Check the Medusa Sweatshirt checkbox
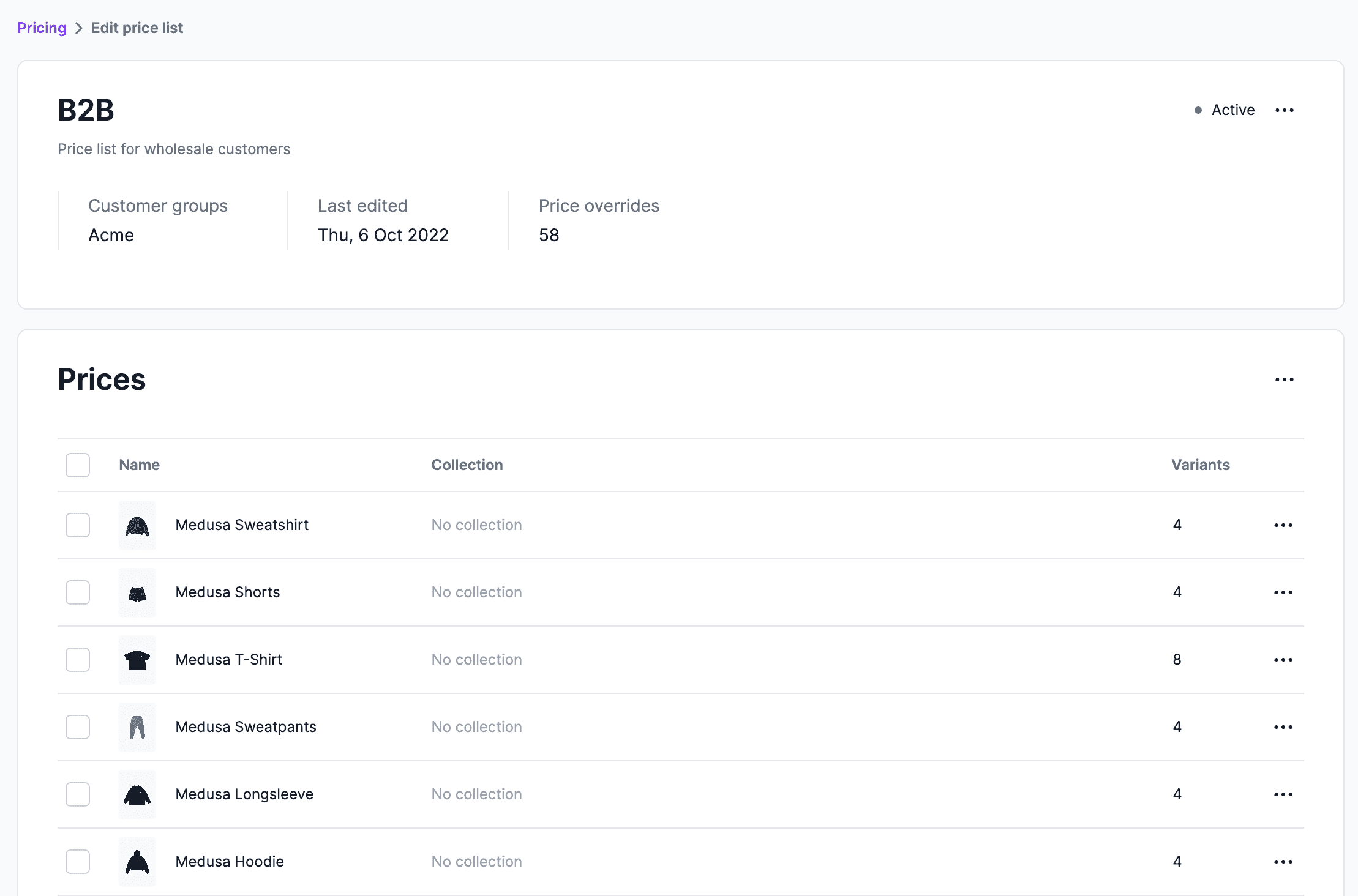 [x=78, y=525]
